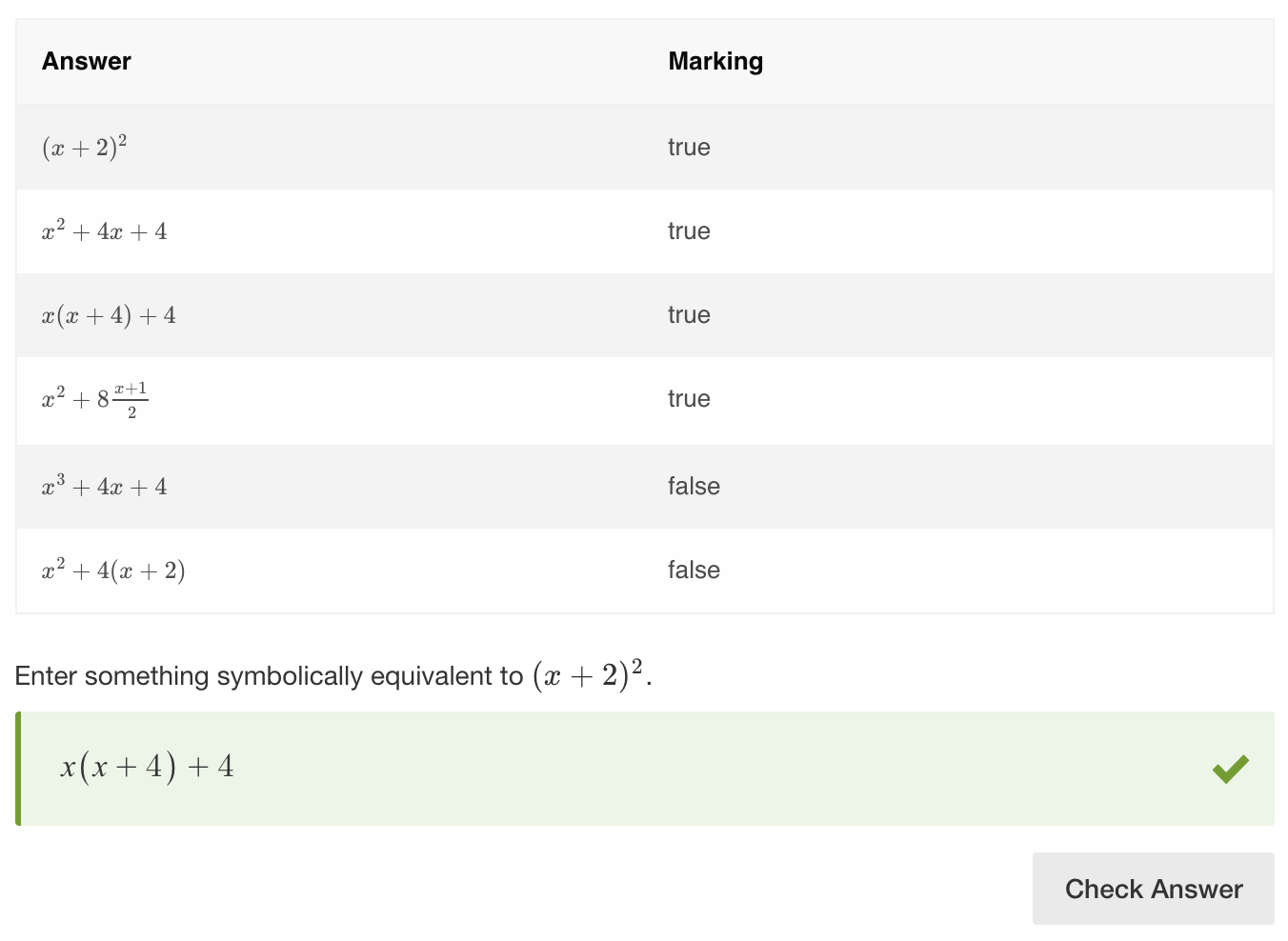Click the x²+8(x+1)/2 fraction expression
Viewport: 1288px width, 941px height.
[94, 400]
